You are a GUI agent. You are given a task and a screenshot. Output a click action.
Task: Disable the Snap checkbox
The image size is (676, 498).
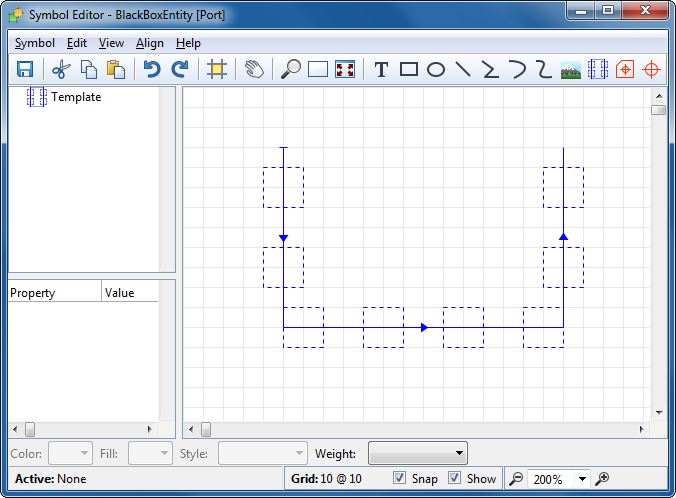[400, 479]
